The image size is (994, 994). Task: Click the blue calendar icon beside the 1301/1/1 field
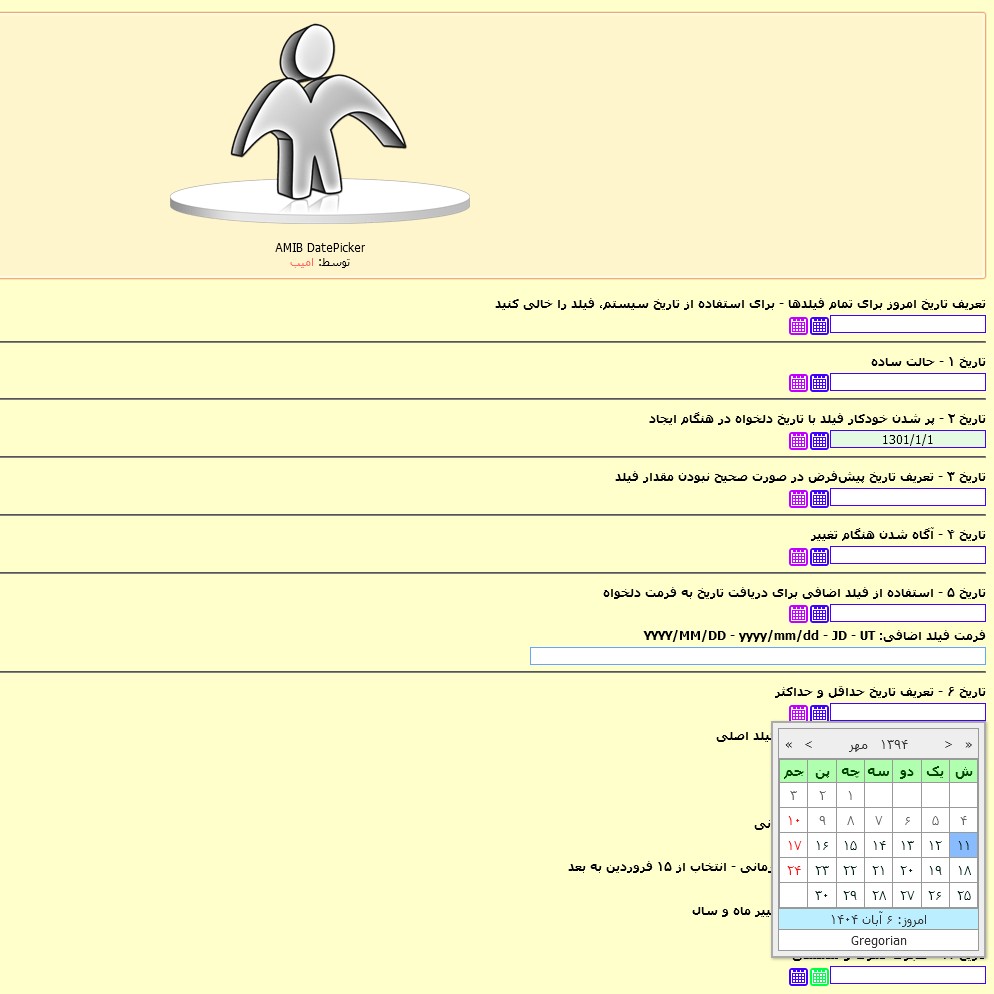(819, 440)
